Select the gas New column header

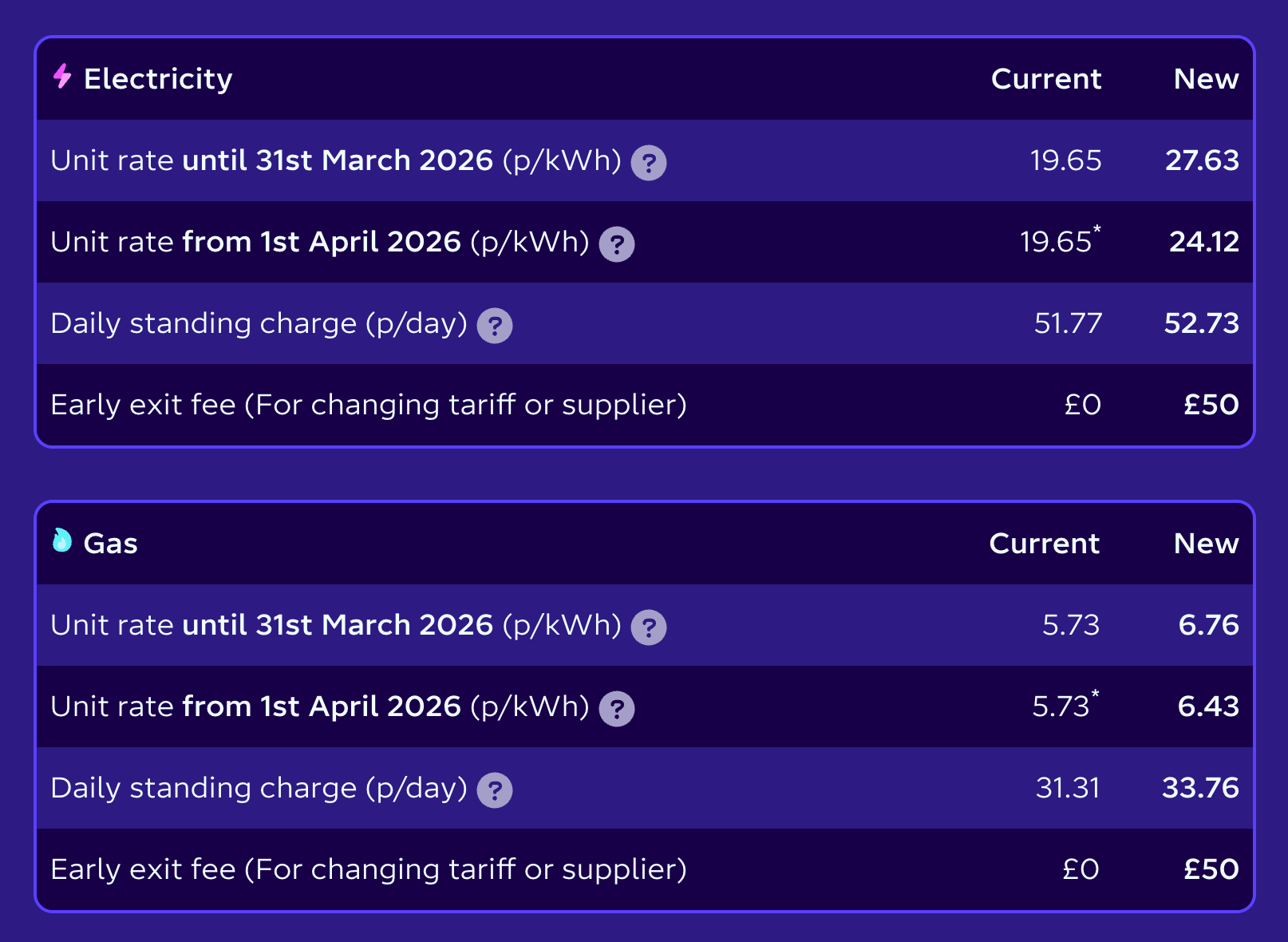1206,544
